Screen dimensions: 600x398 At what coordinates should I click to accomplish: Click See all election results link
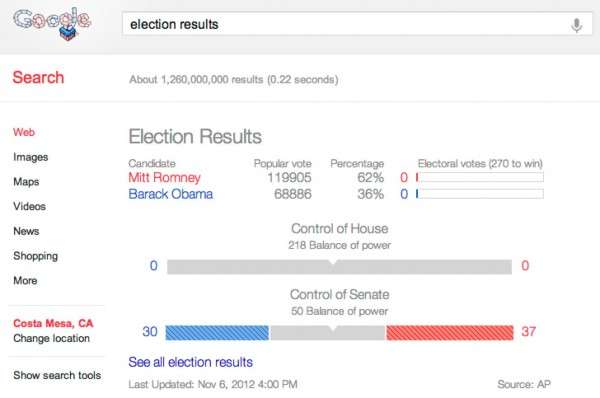point(190,362)
